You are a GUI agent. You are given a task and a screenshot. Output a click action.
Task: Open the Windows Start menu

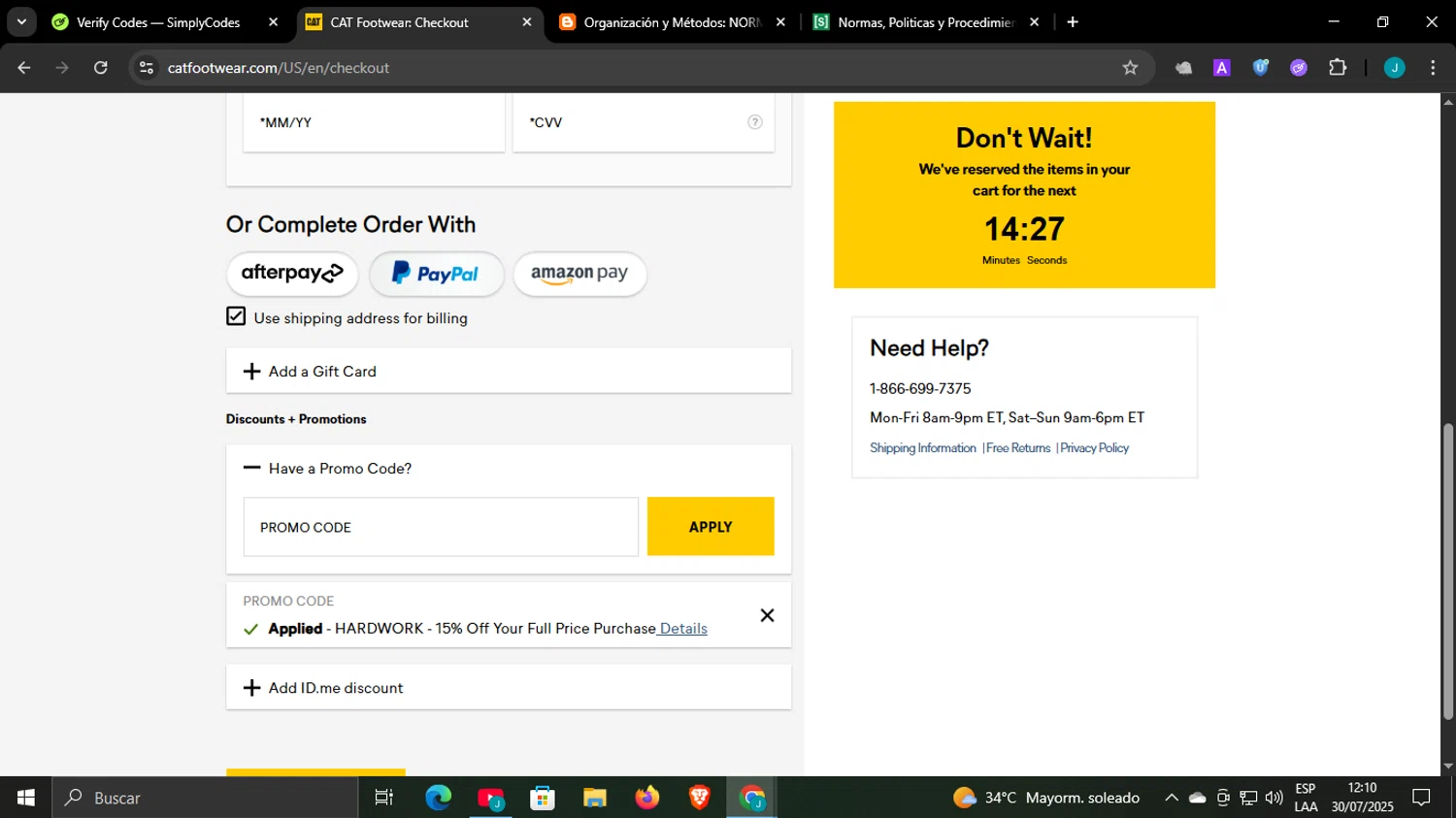pos(25,798)
